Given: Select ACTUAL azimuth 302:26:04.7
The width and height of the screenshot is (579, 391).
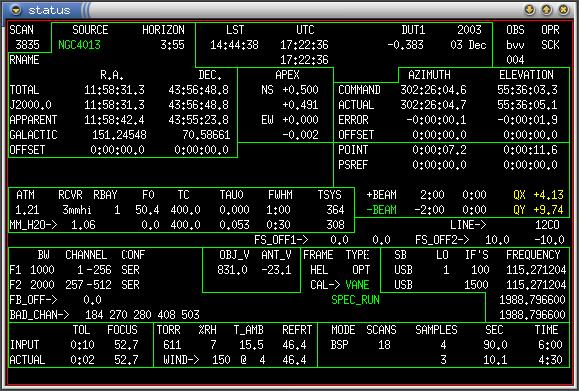Looking at the screenshot, I should tap(433, 105).
